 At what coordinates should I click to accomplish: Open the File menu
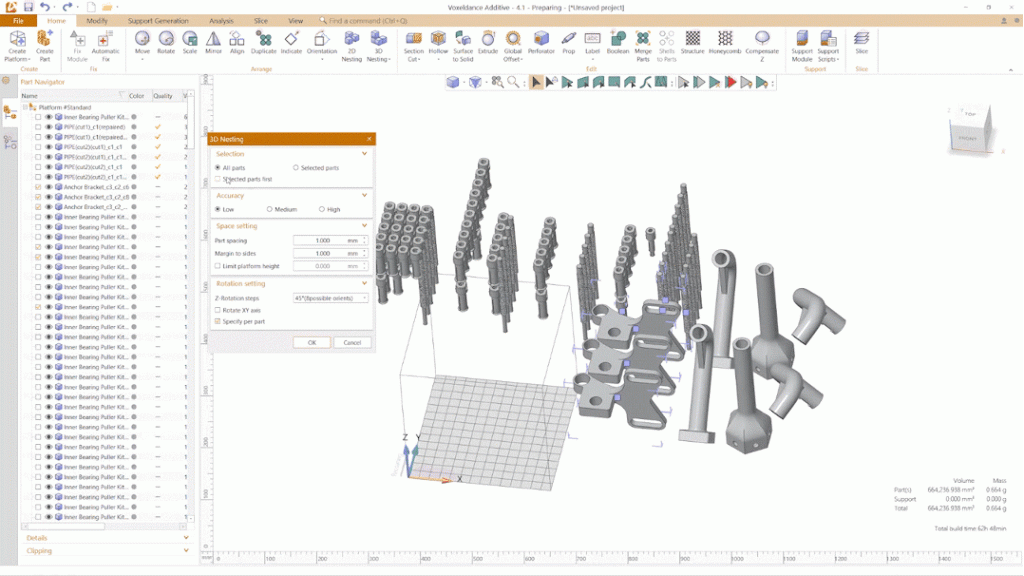point(18,20)
